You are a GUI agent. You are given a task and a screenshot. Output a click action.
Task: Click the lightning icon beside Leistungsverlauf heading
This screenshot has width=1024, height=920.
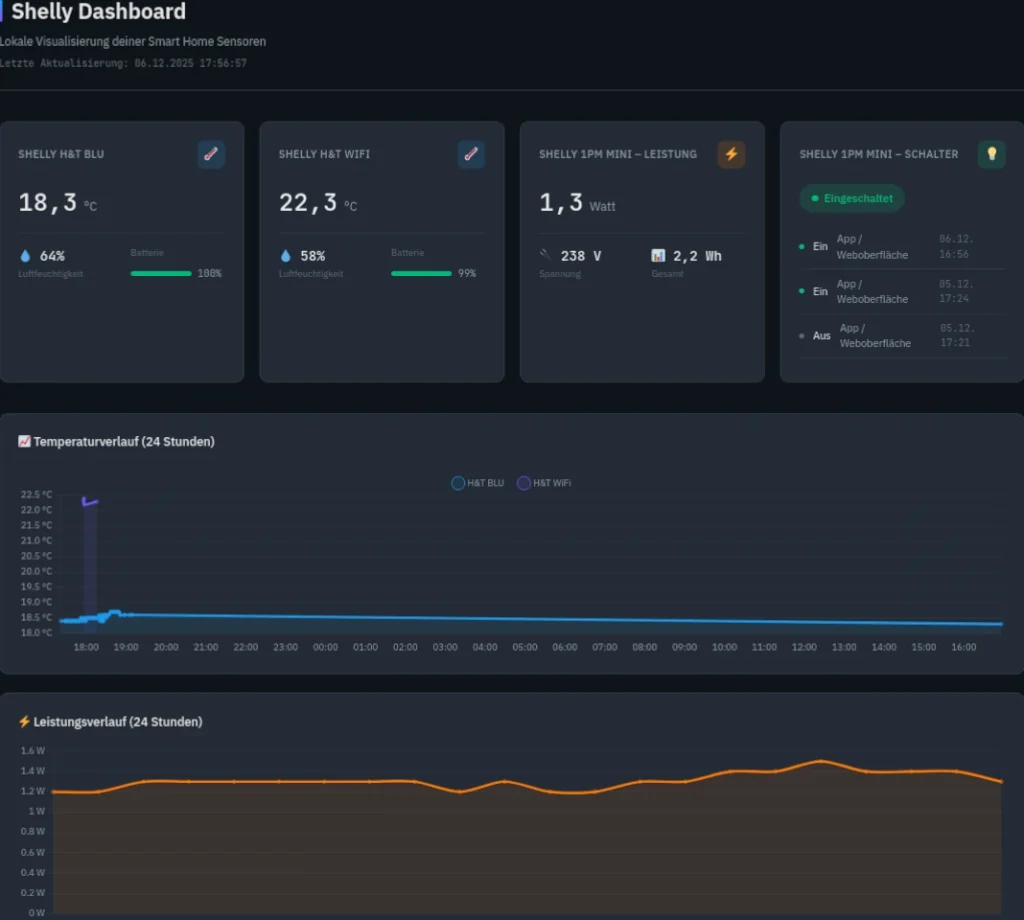click(x=24, y=721)
